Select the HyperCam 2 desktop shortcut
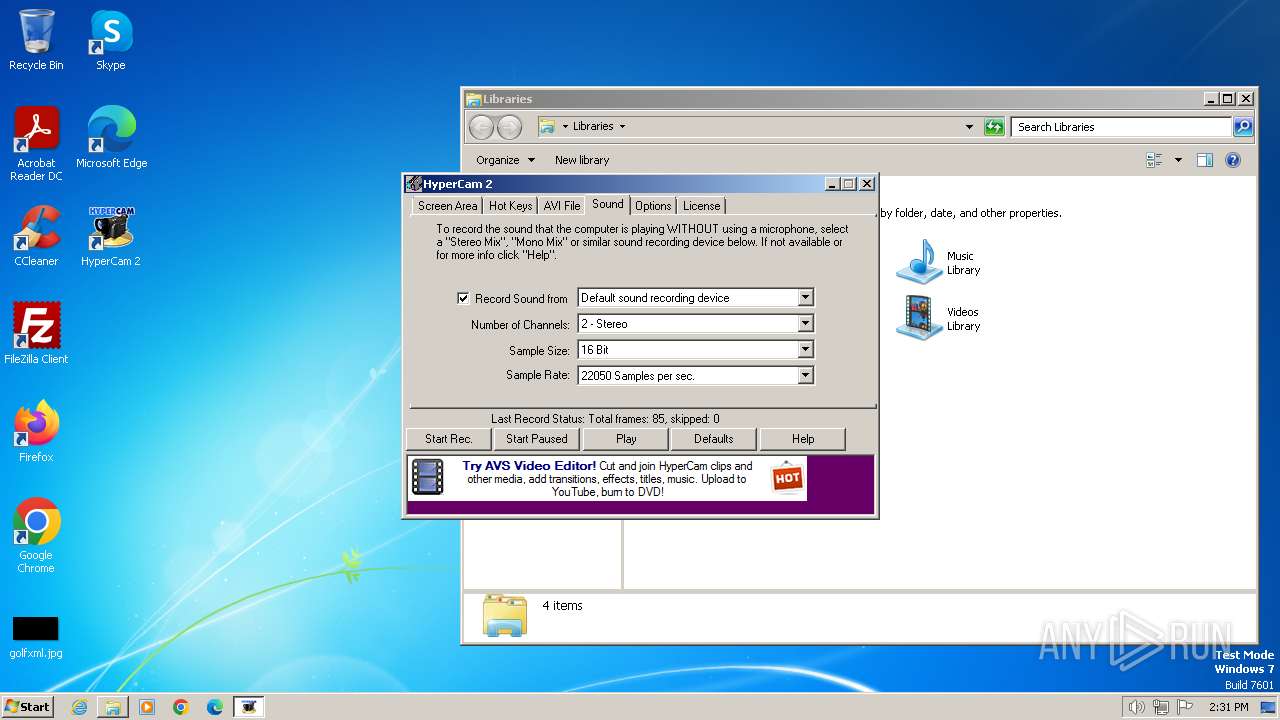Image resolution: width=1280 pixels, height=720 pixels. (x=111, y=235)
